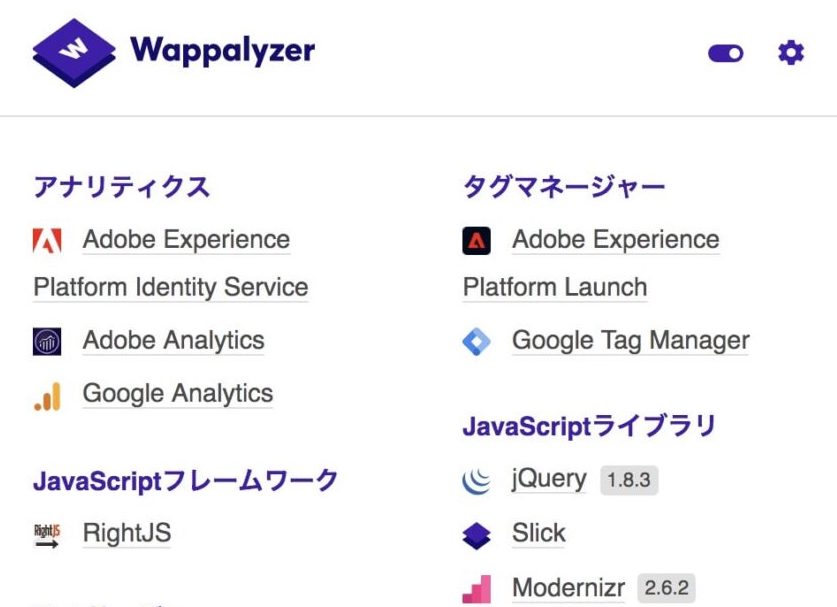The image size is (837, 607).
Task: Click the jQuery swirl icon
Action: point(477,480)
